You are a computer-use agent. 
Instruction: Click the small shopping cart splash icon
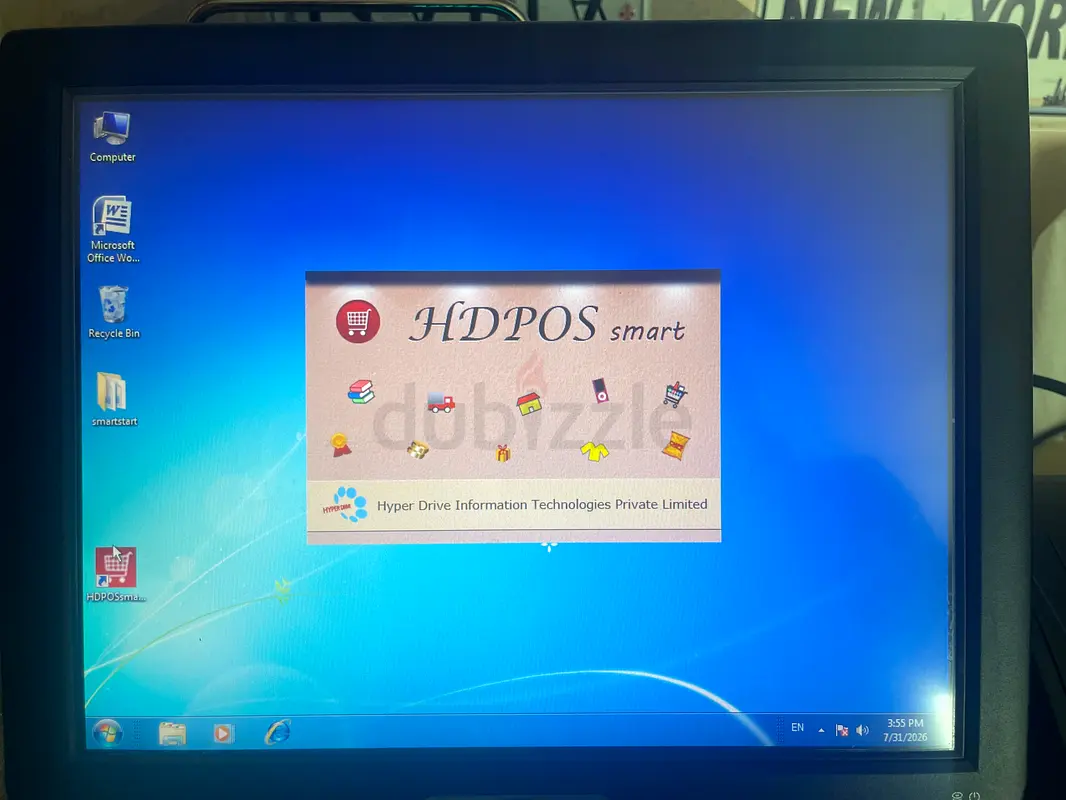click(x=675, y=394)
